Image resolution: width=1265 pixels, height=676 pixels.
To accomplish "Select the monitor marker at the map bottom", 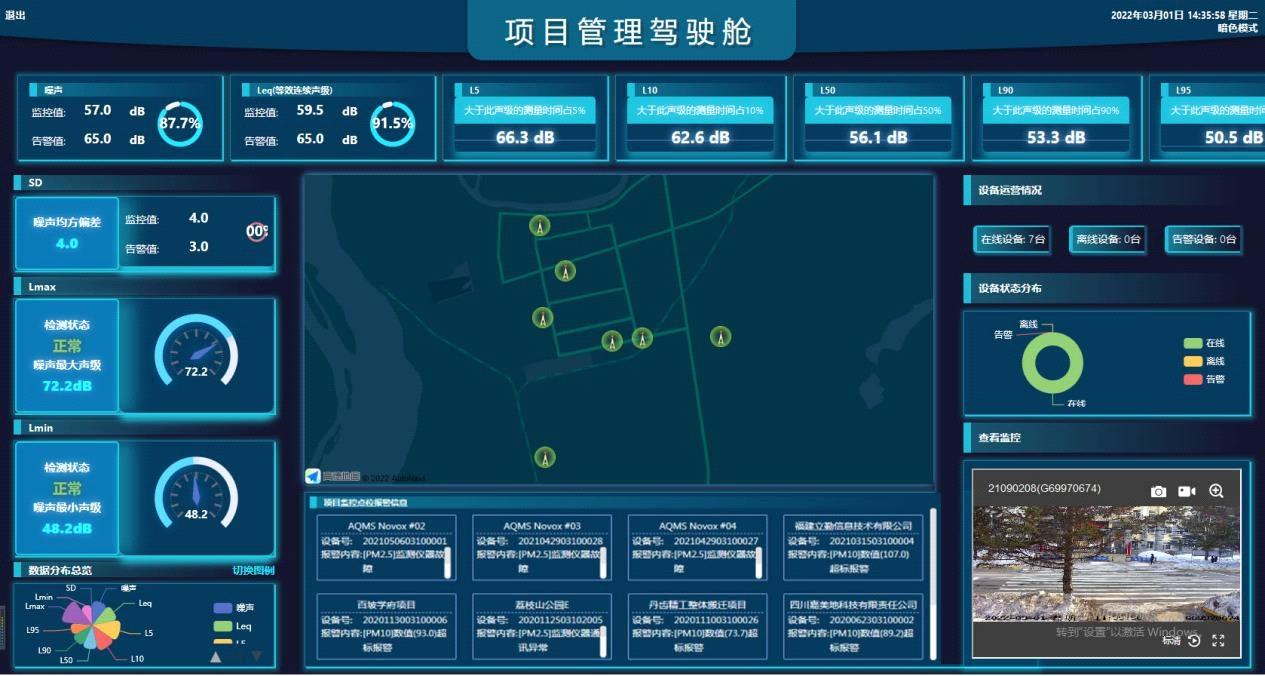I will coord(545,456).
